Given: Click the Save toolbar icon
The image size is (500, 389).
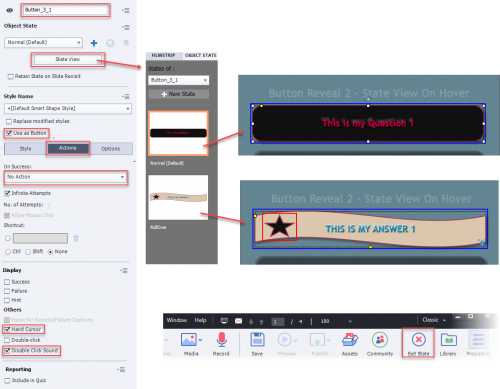Looking at the screenshot, I should pos(257,340).
